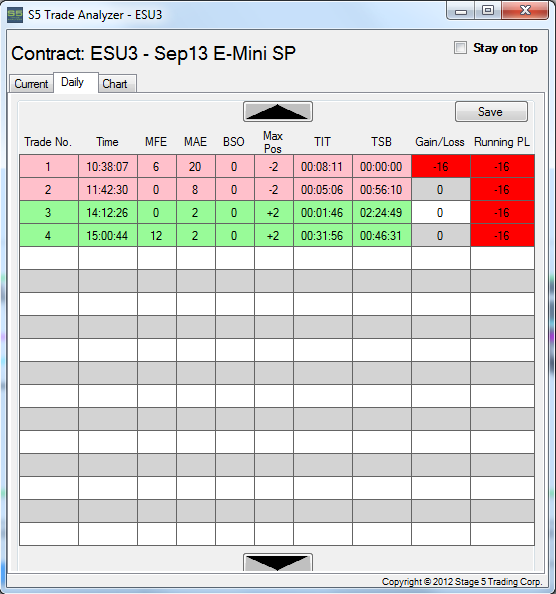Click TSB value 00:46:31

(382, 236)
